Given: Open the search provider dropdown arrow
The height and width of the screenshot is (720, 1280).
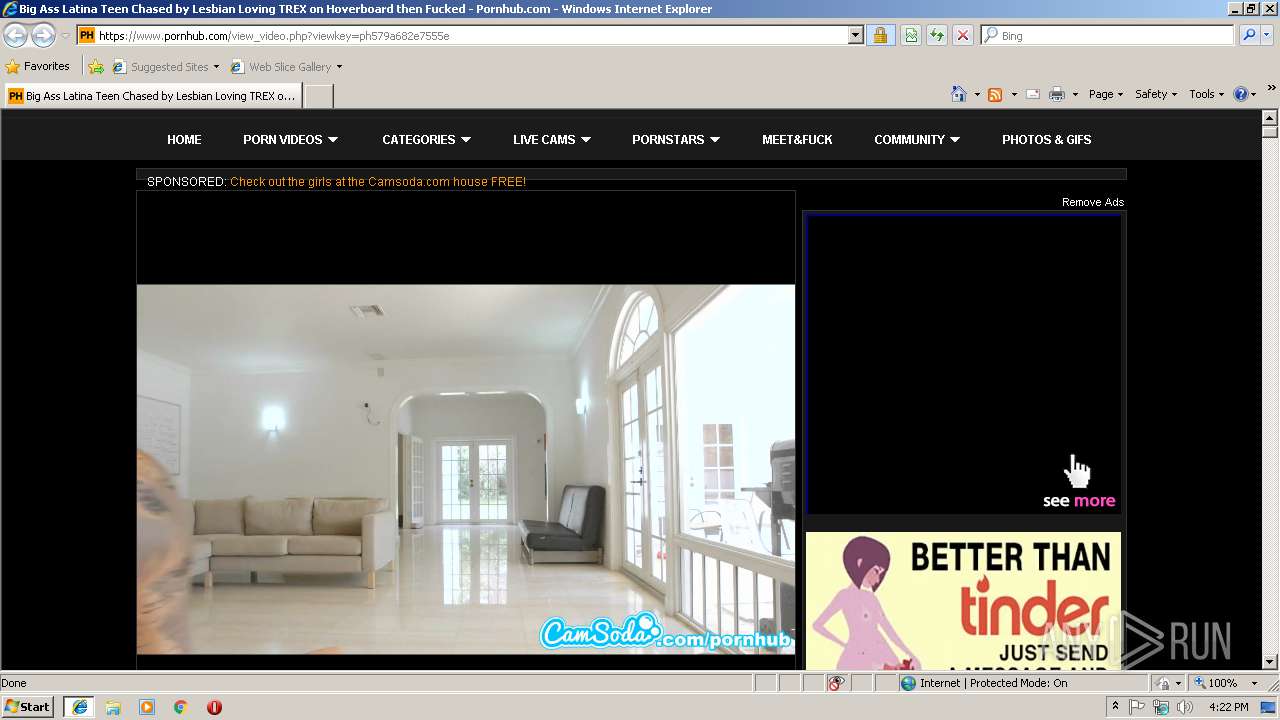Looking at the screenshot, I should coord(1267,36).
